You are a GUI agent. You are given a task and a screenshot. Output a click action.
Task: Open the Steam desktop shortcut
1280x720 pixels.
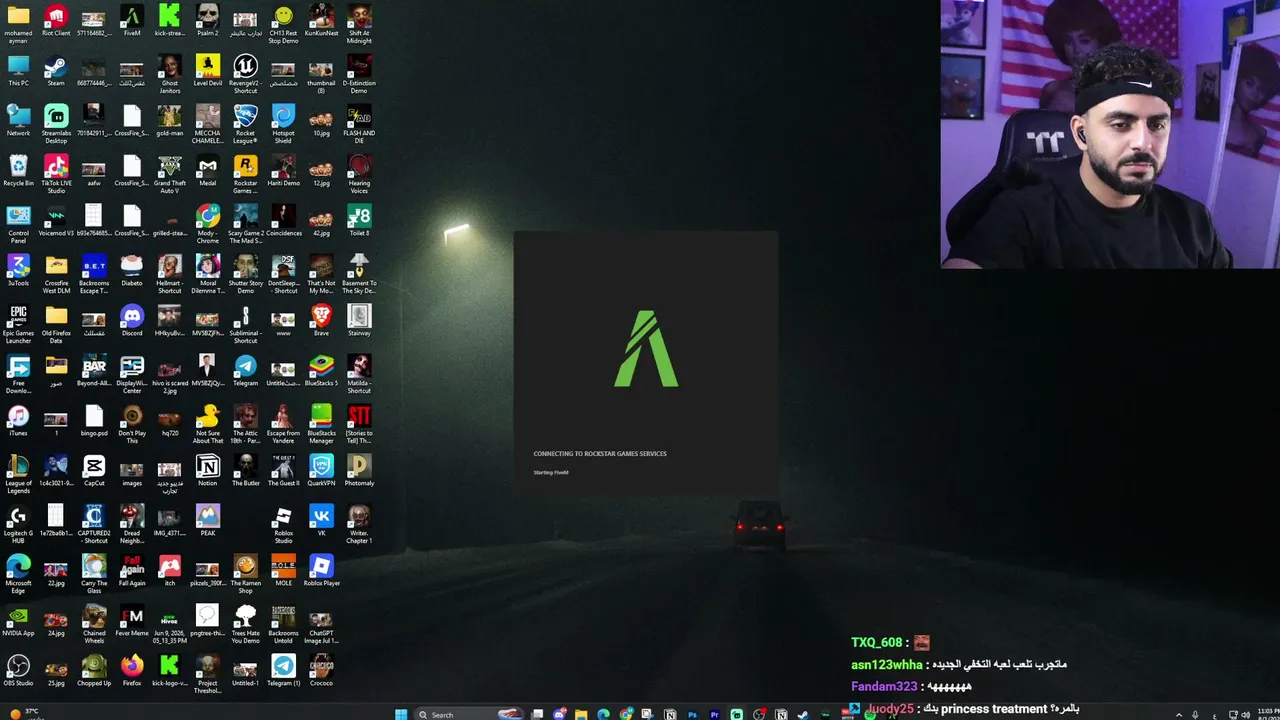(x=56, y=71)
